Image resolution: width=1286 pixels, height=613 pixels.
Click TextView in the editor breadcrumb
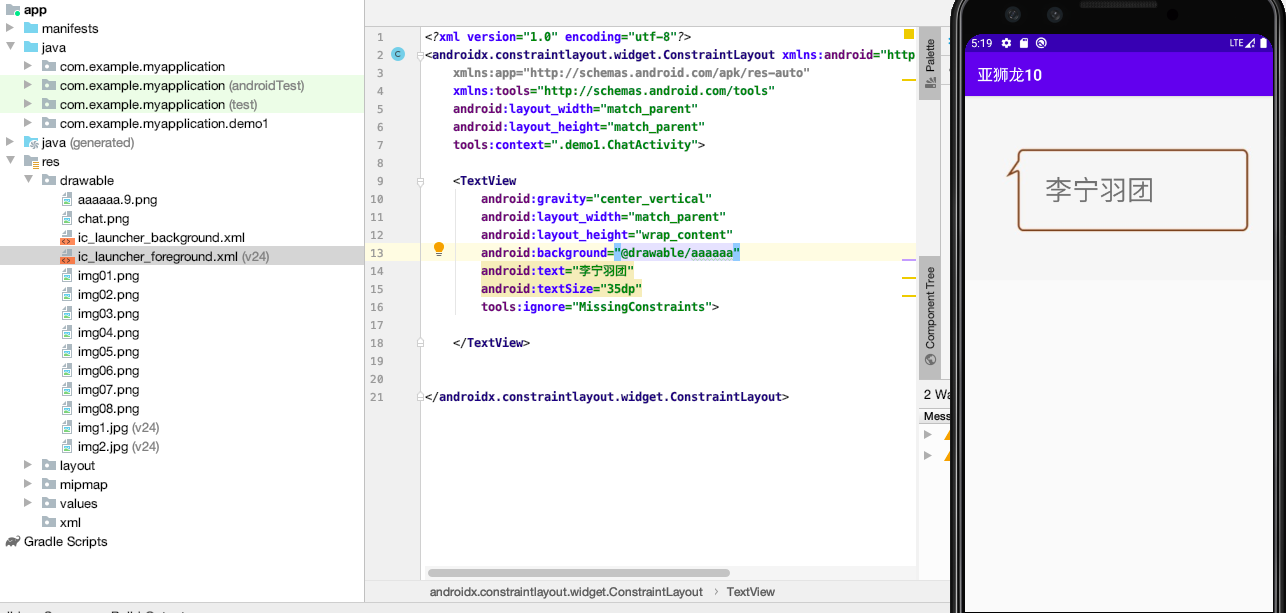[x=750, y=592]
